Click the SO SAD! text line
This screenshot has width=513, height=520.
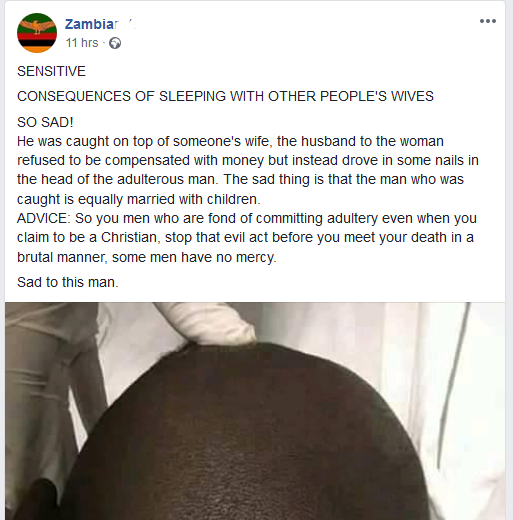(45, 122)
